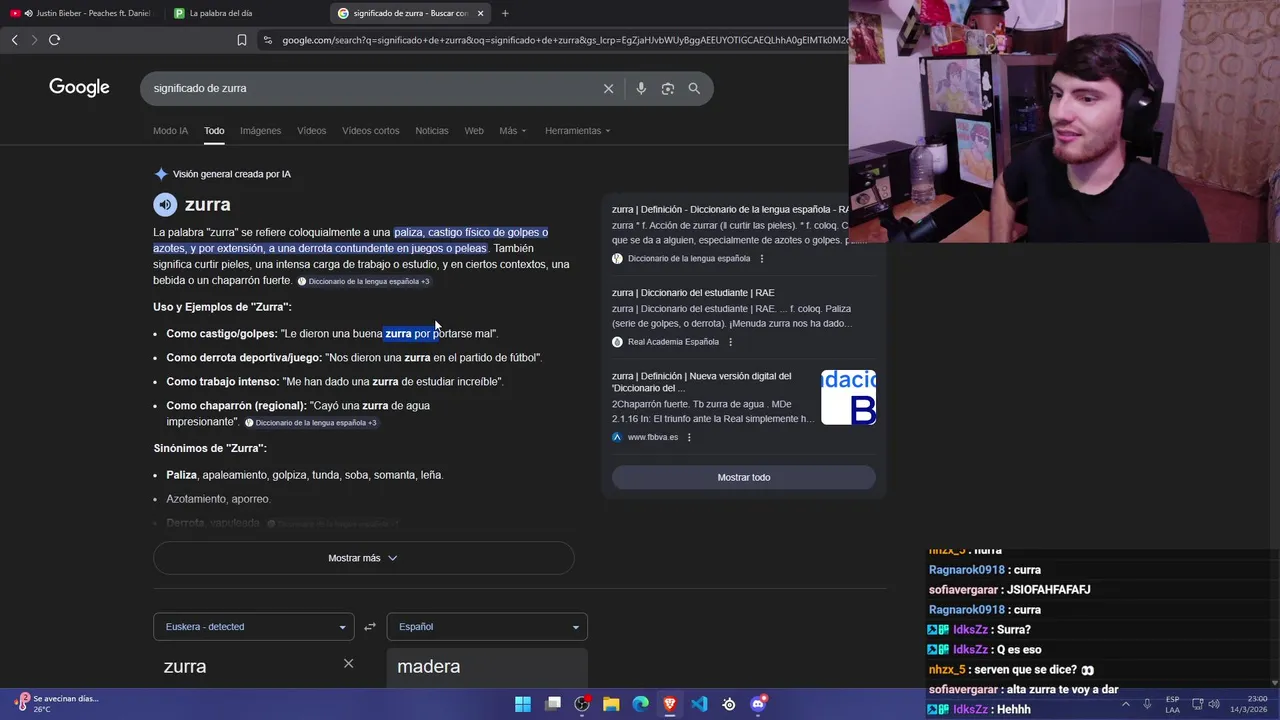
Task: Open 'zurra | Diccionario del estudiante | RAE' result
Action: click(693, 293)
